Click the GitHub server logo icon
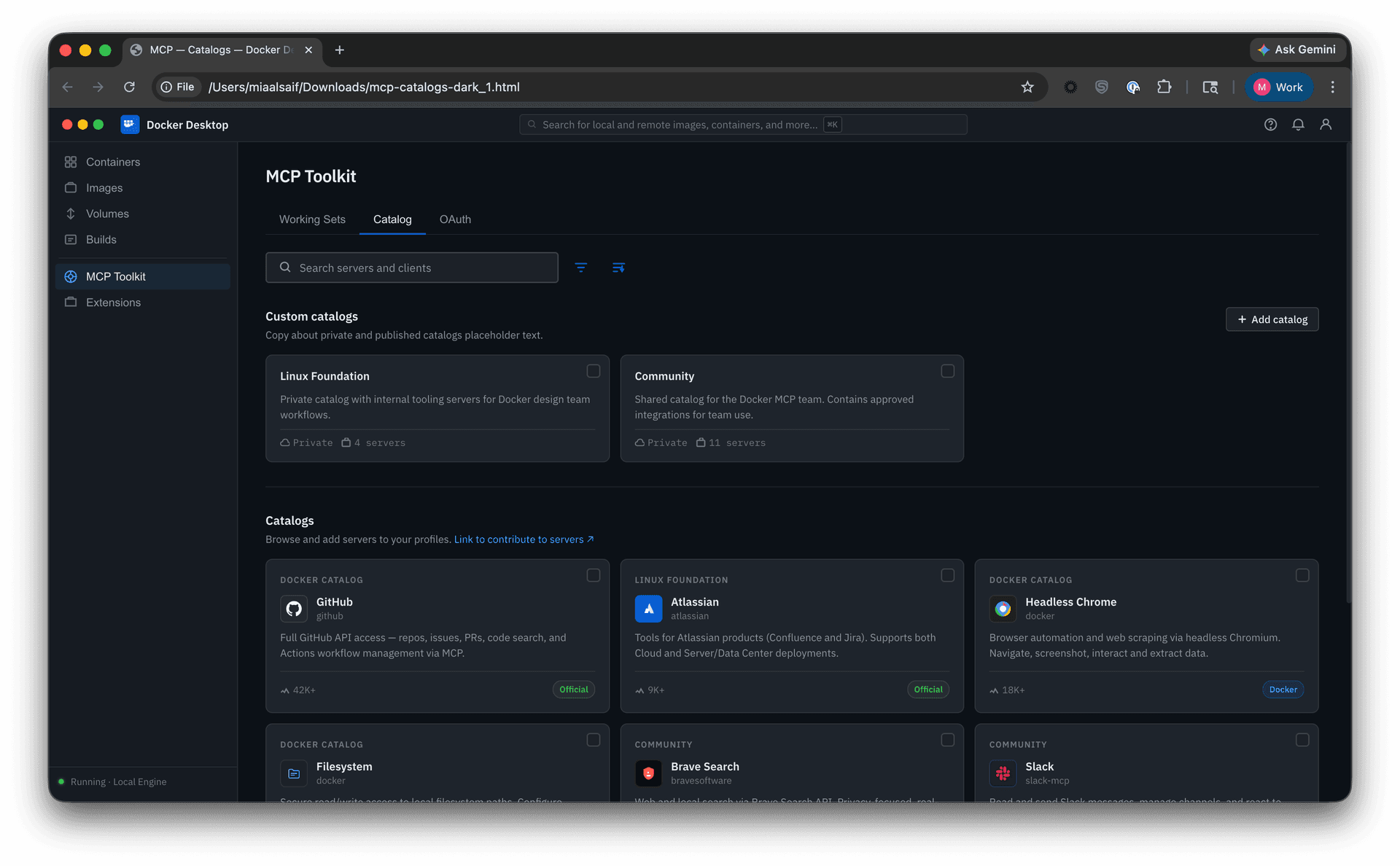1400x866 pixels. (294, 608)
